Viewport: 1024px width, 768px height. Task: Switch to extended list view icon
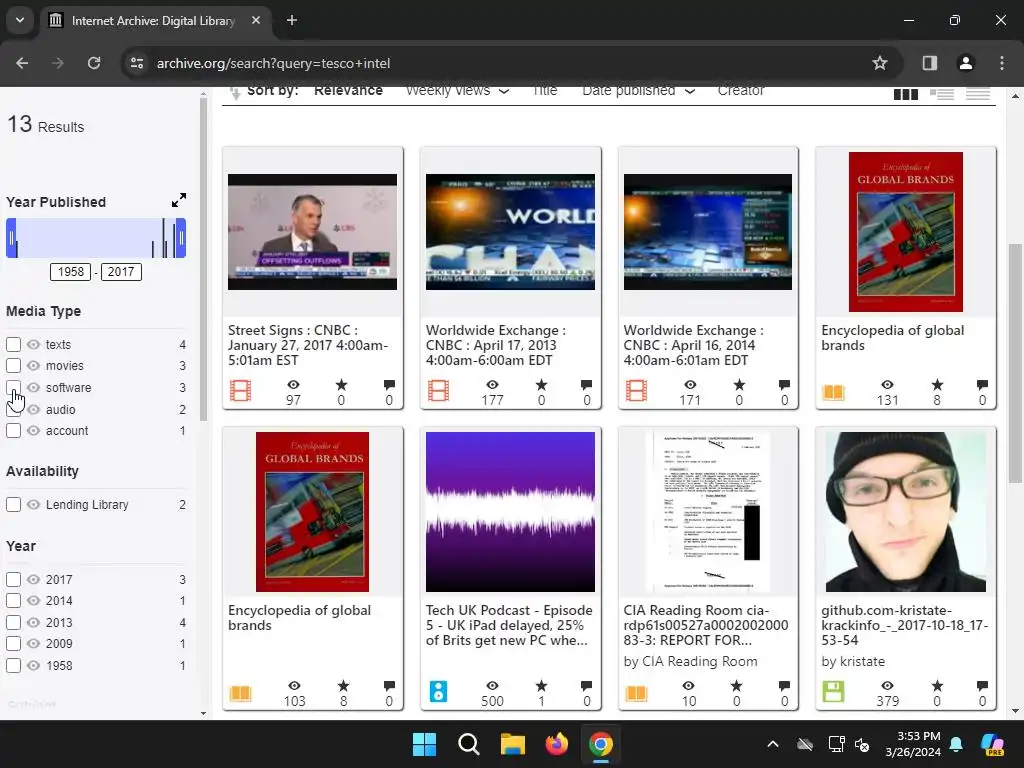(x=942, y=95)
